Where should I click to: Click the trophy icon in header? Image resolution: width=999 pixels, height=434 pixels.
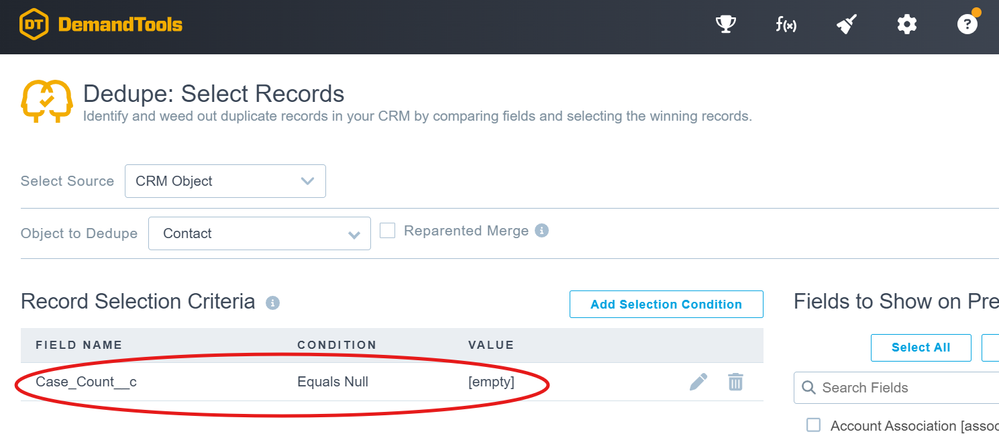(726, 24)
